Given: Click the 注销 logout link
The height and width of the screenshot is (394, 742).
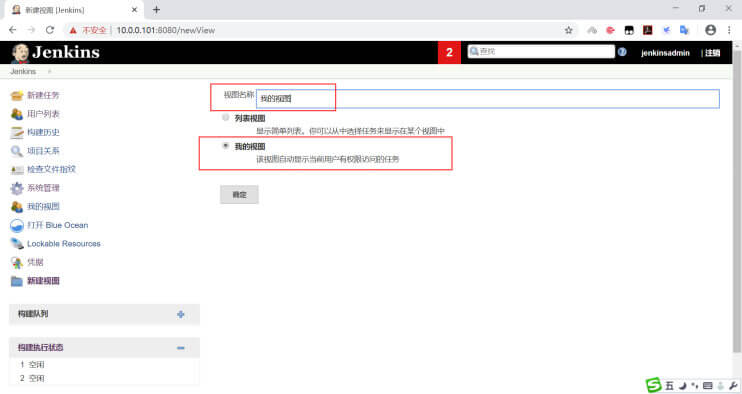Looking at the screenshot, I should pos(713,53).
